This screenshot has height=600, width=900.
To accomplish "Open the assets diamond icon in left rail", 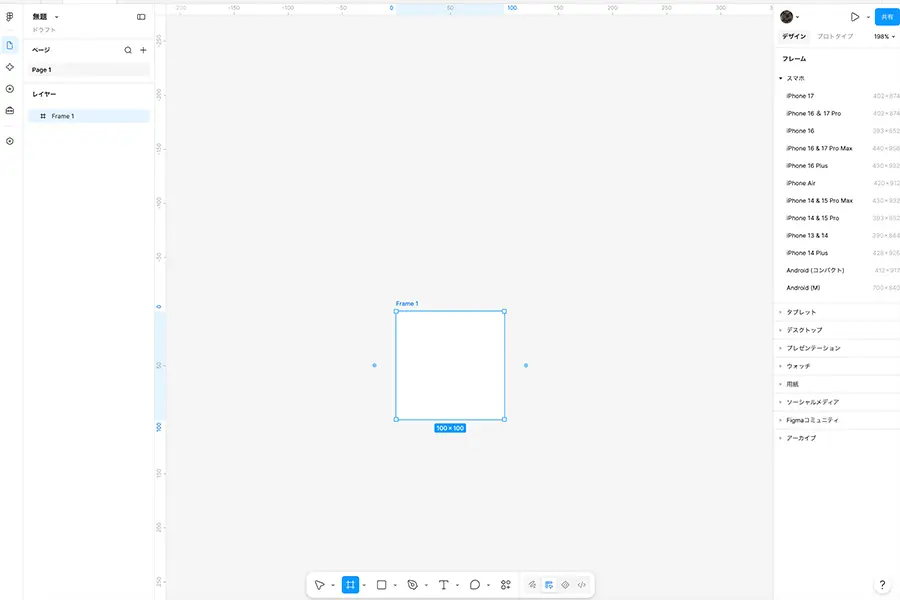I will pos(10,67).
